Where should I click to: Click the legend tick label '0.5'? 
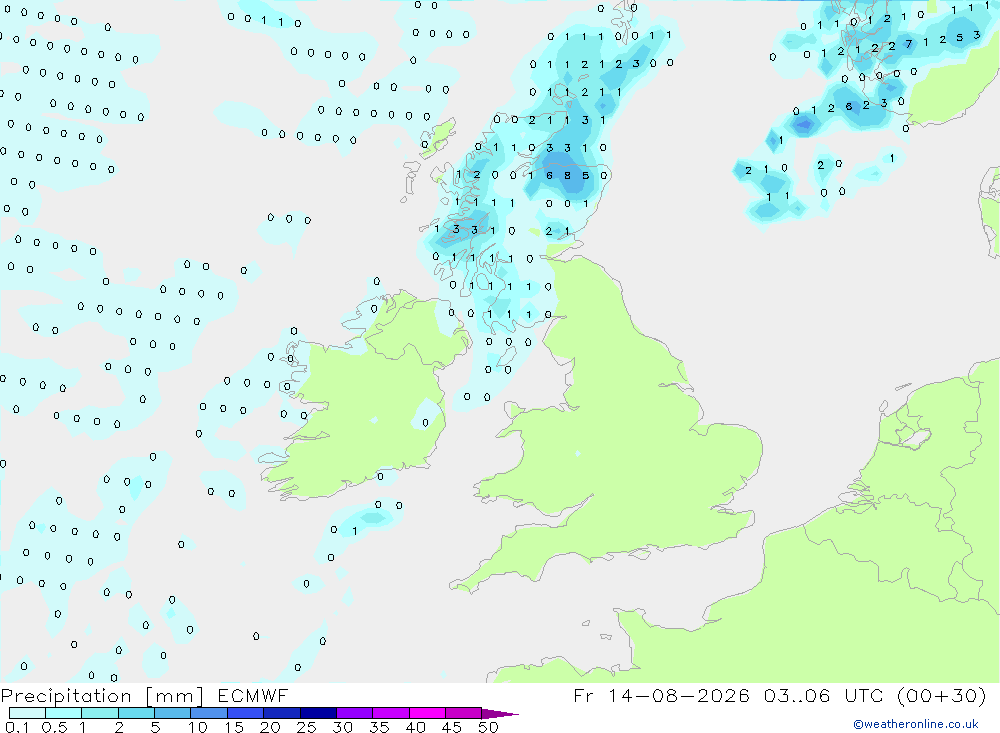(x=54, y=727)
